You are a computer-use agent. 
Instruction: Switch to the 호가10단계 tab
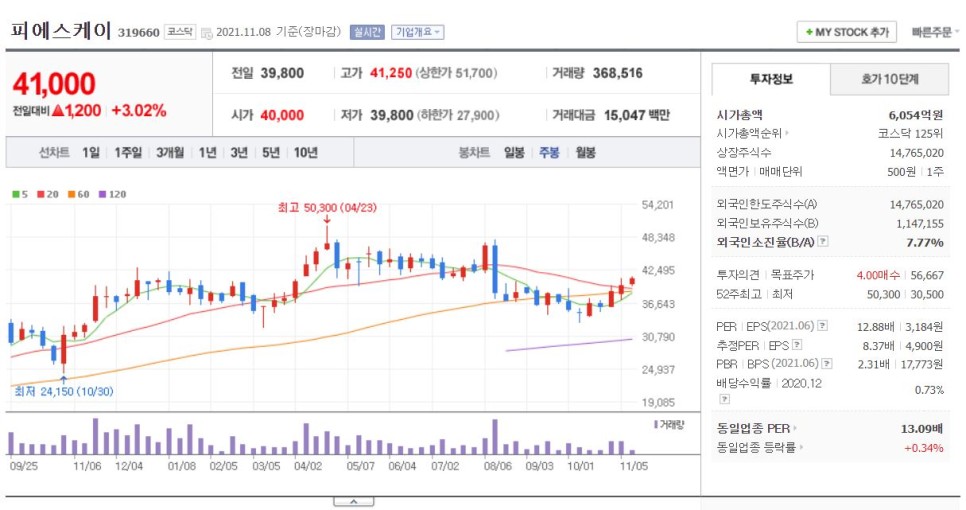click(890, 79)
